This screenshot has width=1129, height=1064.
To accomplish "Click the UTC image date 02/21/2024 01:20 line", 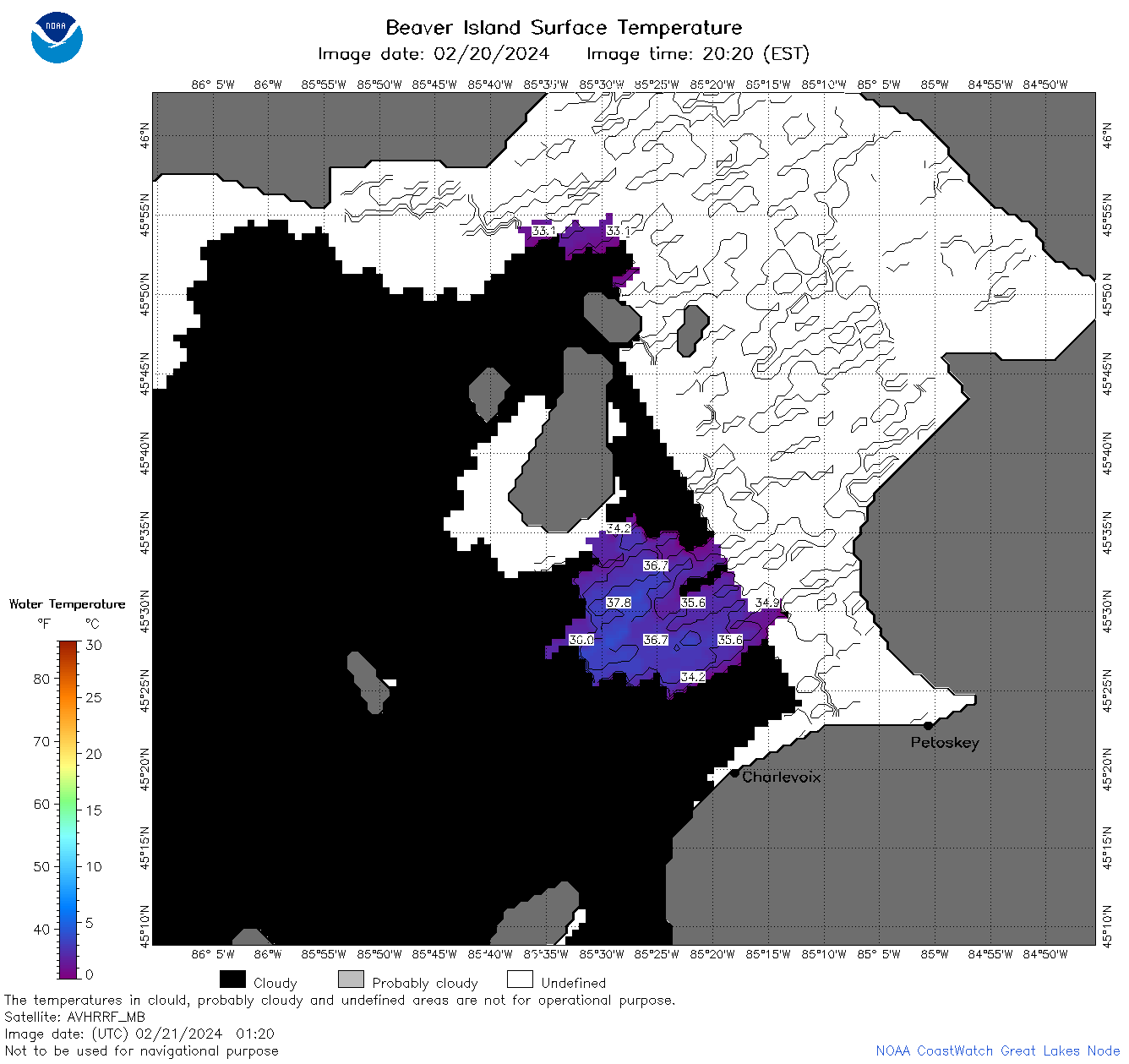I will tap(139, 1034).
